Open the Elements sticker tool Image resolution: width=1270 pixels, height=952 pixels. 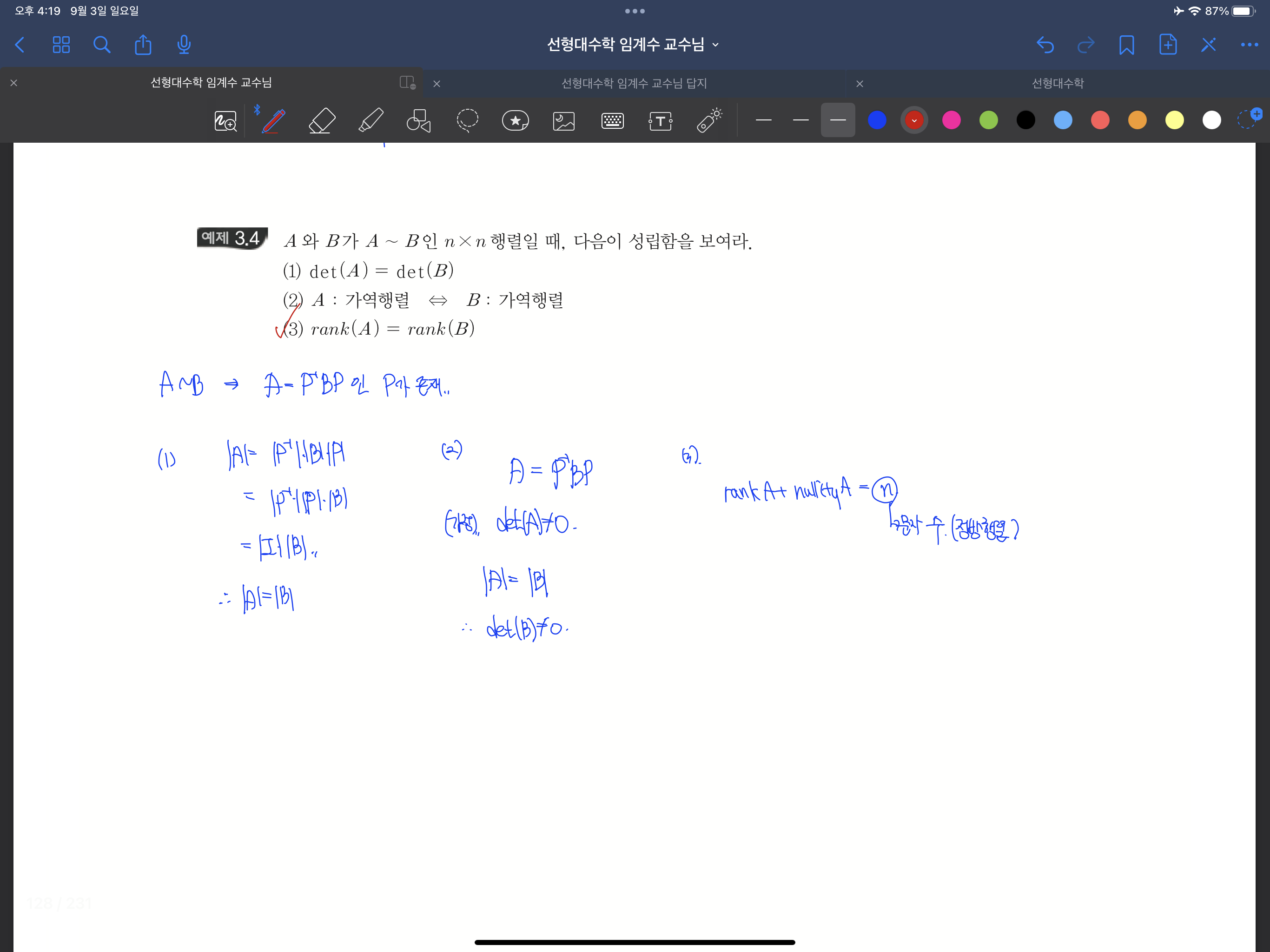pos(515,120)
